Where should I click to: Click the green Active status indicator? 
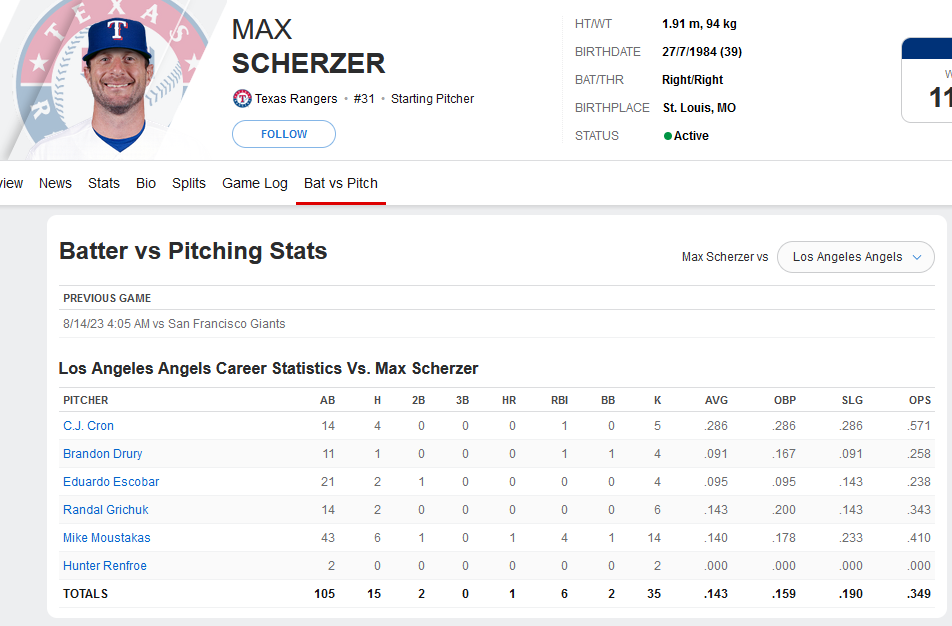pyautogui.click(x=667, y=136)
